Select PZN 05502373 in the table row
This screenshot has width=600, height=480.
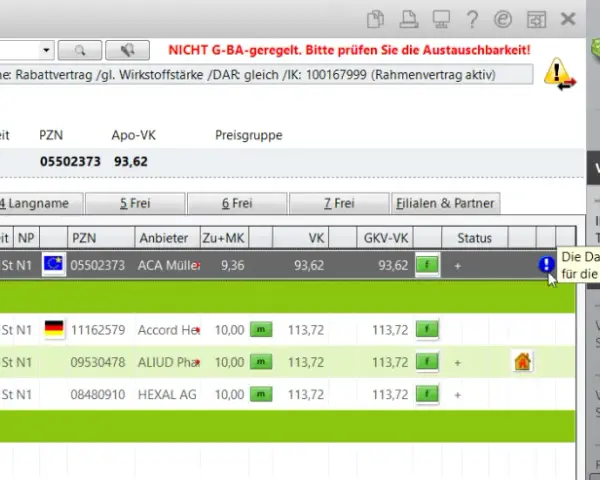[98, 265]
